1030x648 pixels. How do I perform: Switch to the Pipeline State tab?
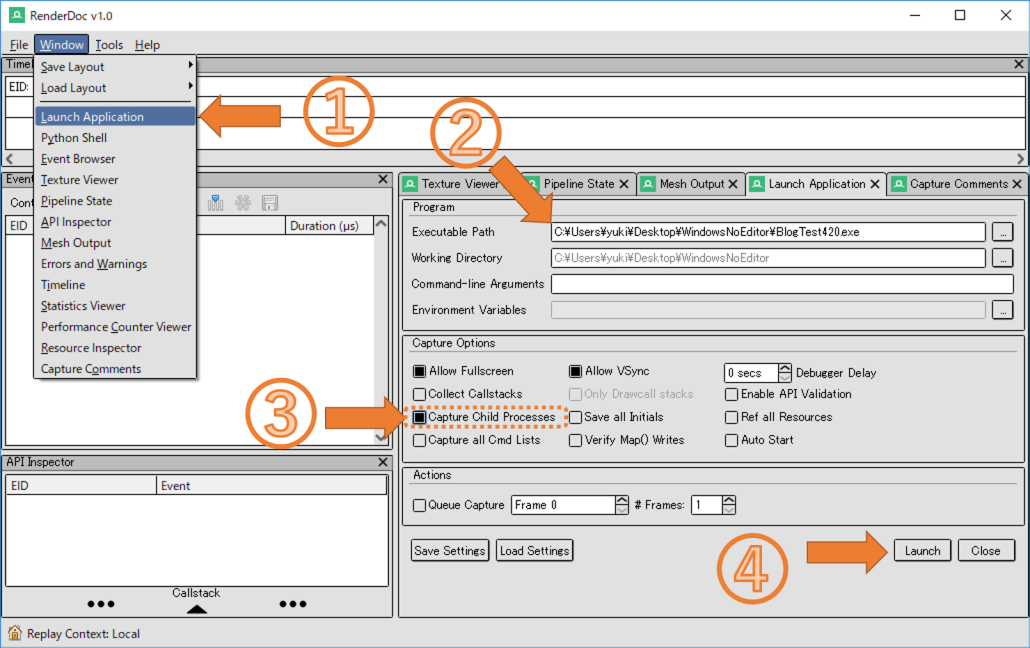point(578,184)
